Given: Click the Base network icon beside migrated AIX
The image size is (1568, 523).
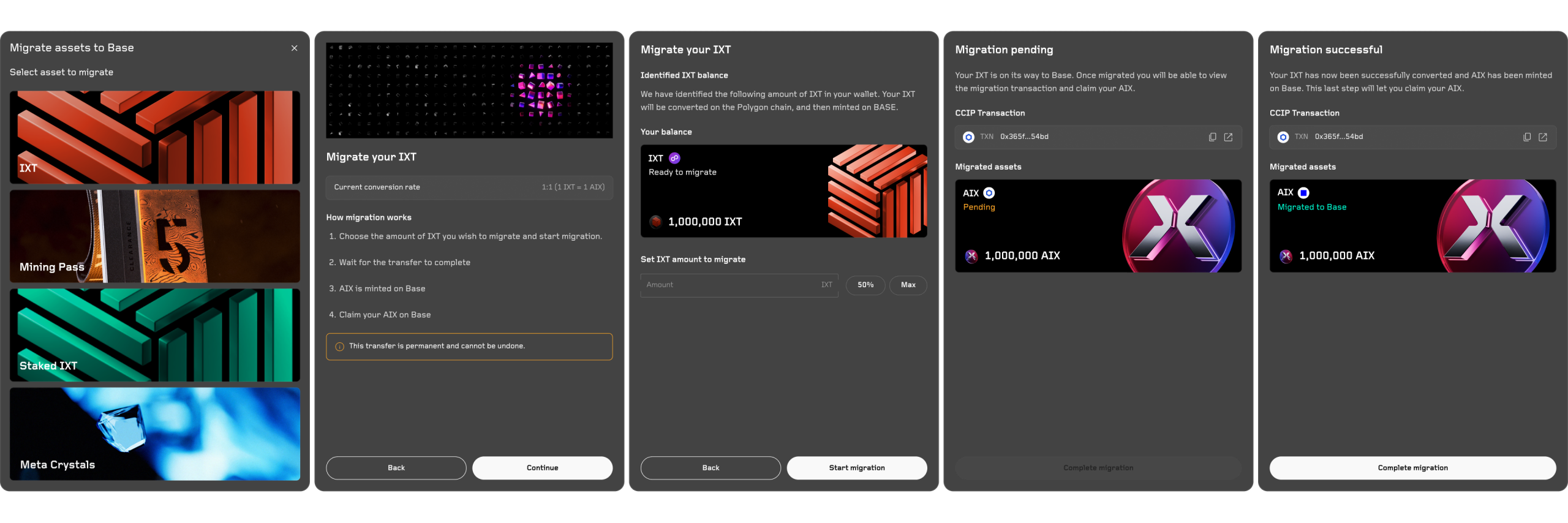Looking at the screenshot, I should 1303,193.
